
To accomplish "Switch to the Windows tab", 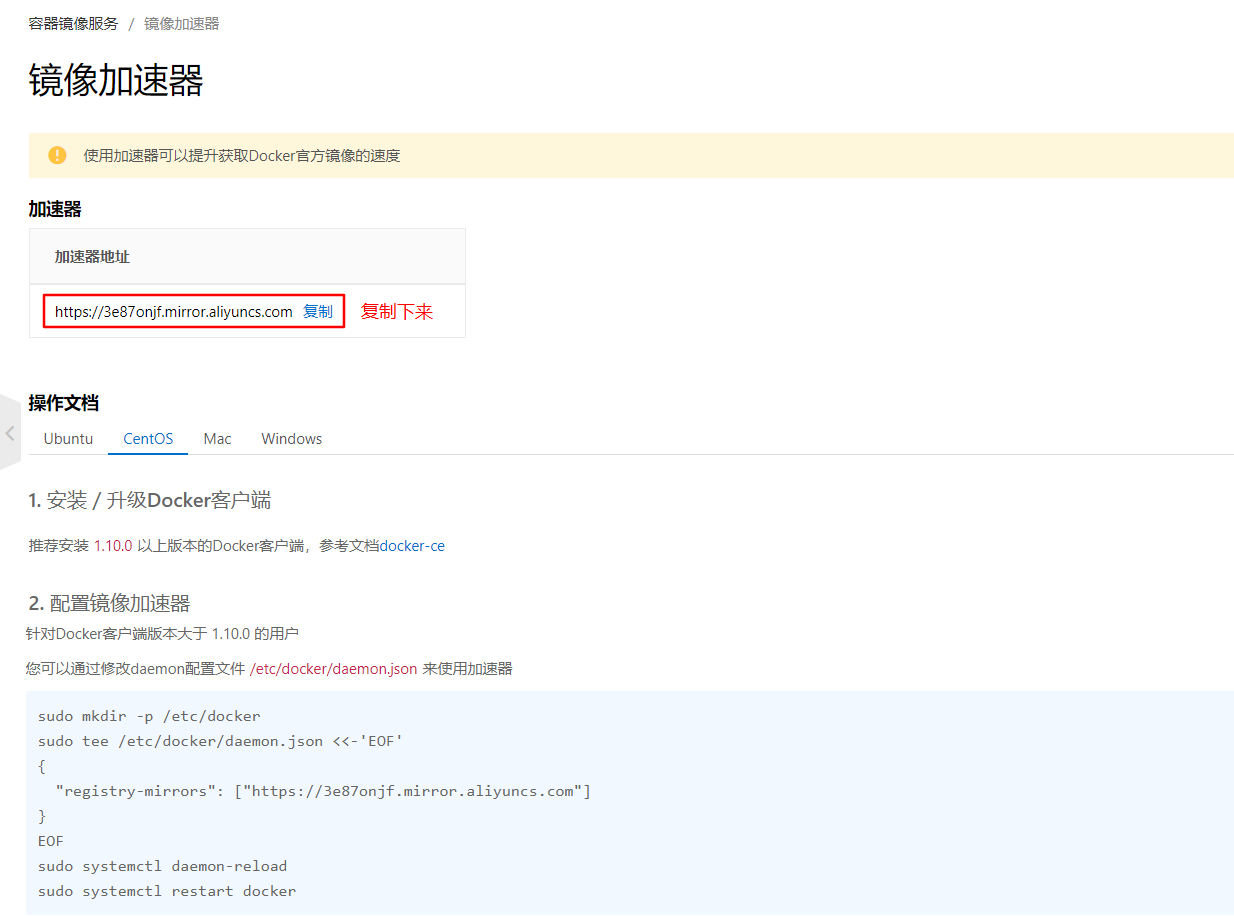I will [x=291, y=438].
